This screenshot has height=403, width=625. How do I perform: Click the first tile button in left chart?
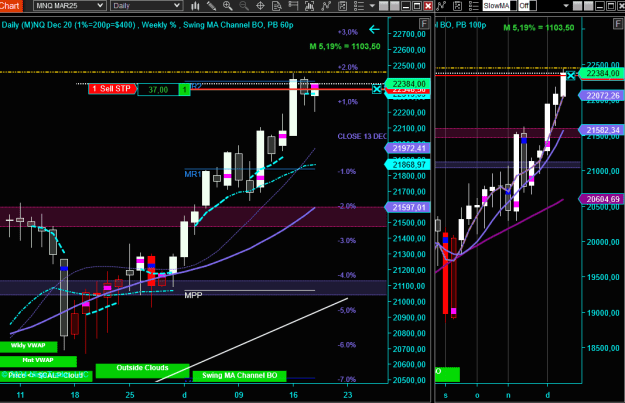(x=383, y=6)
